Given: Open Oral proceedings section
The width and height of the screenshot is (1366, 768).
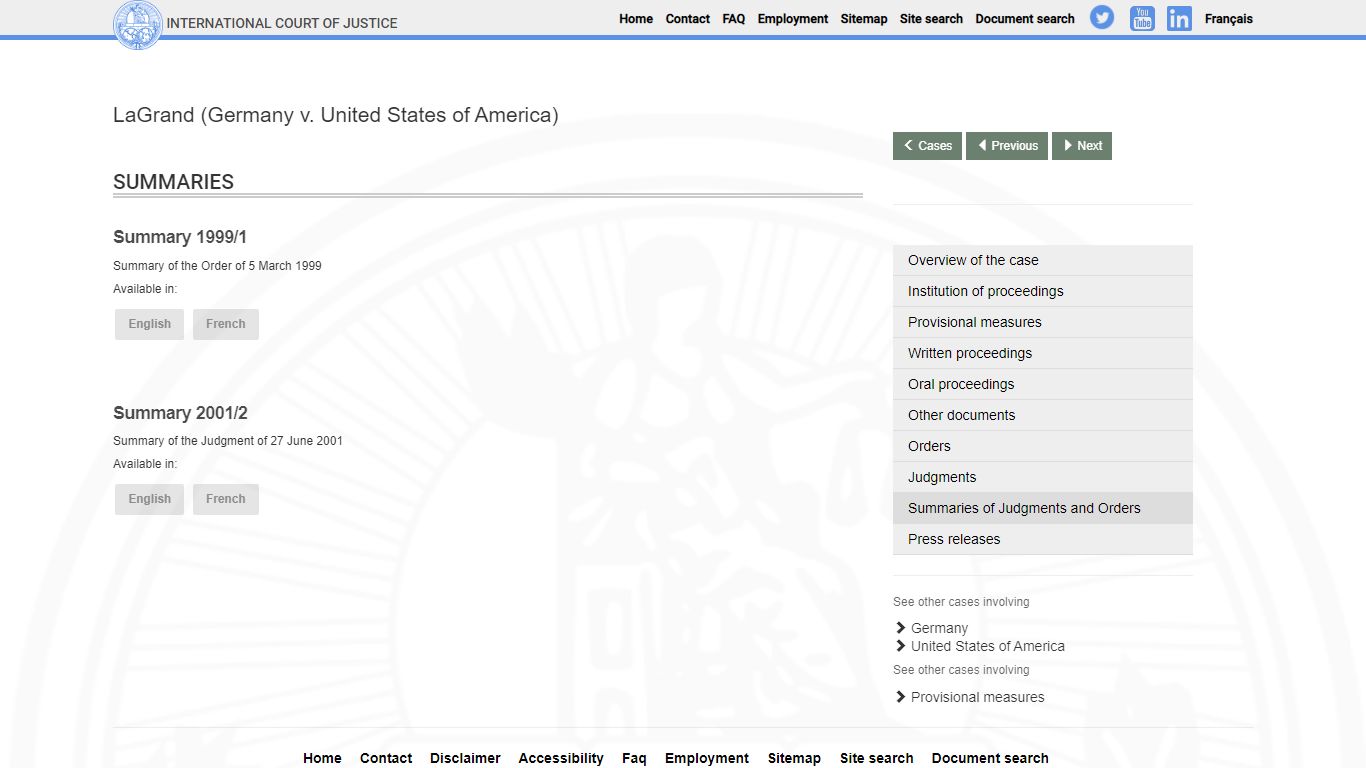Looking at the screenshot, I should (x=1043, y=384).
